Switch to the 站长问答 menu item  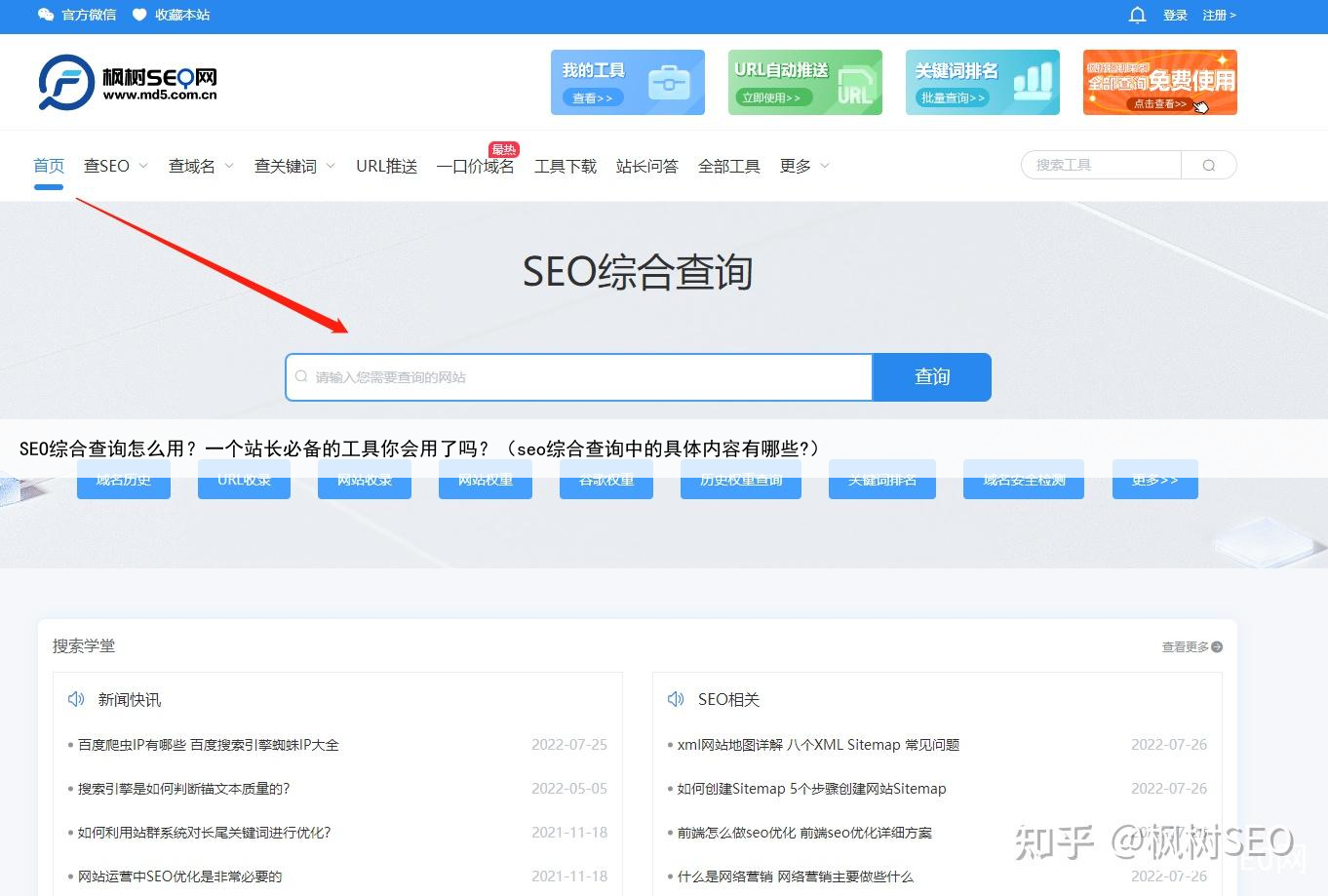646,166
